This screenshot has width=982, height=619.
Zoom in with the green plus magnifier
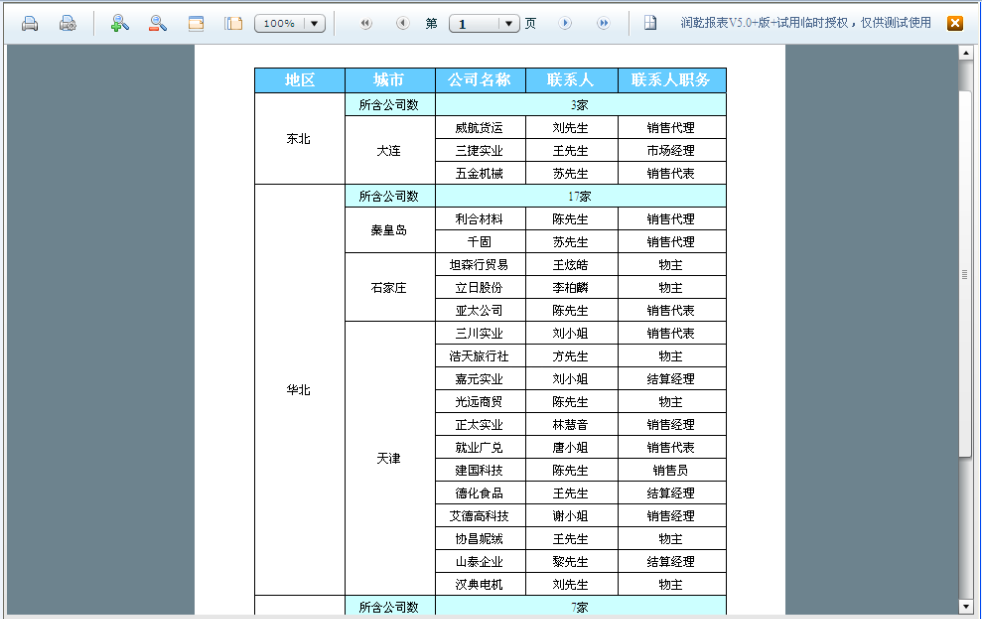(119, 24)
